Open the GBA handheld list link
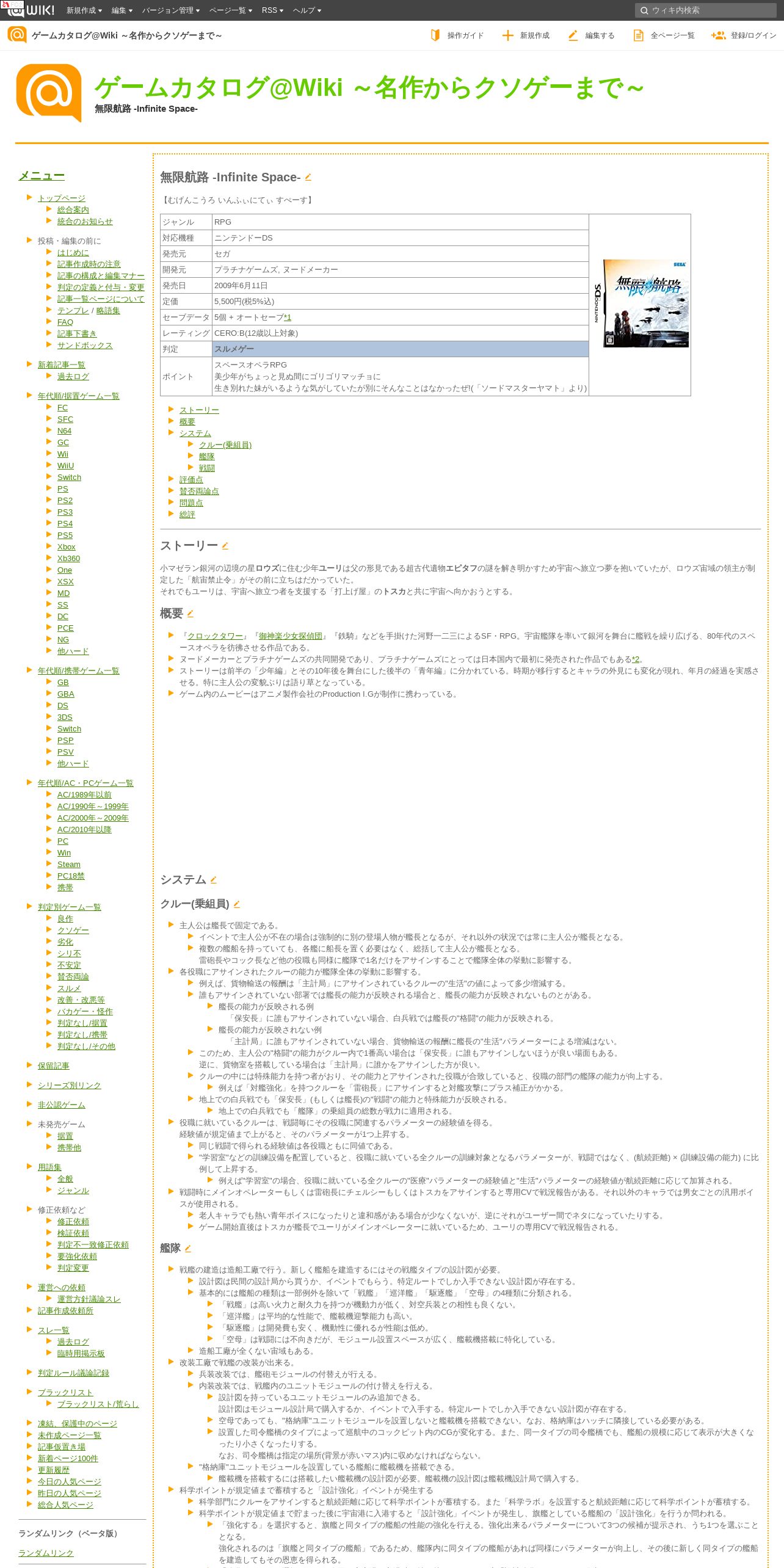The width and height of the screenshot is (784, 1568). point(66,694)
